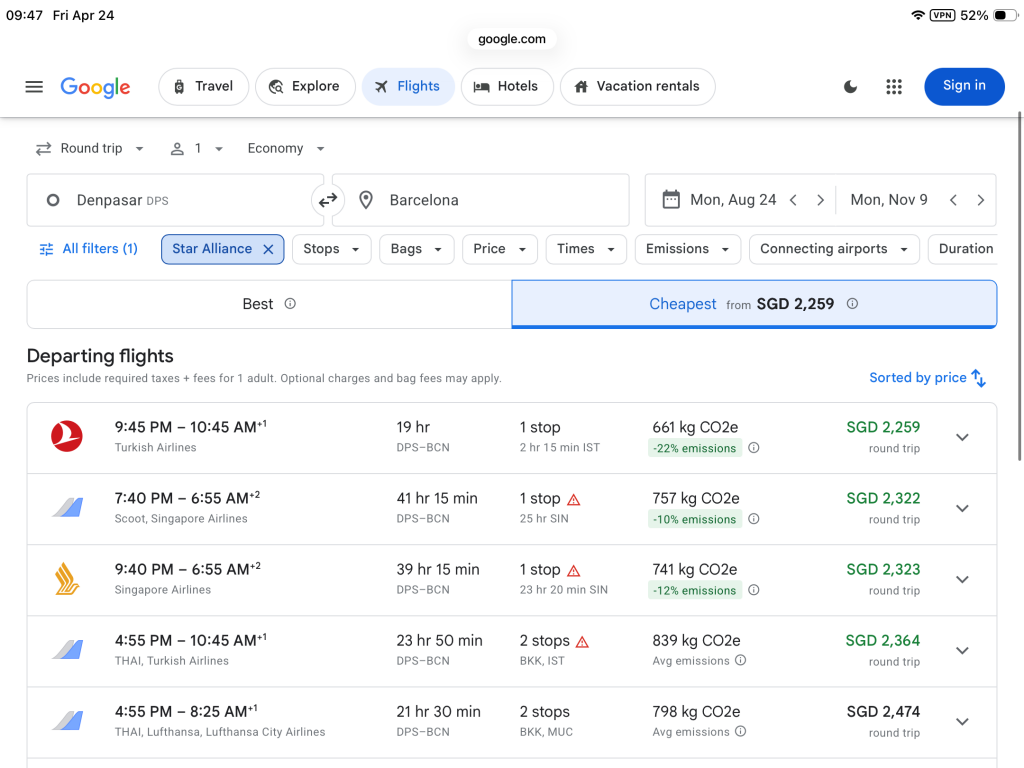Open the Explore page
The width and height of the screenshot is (1024, 768).
(x=304, y=87)
